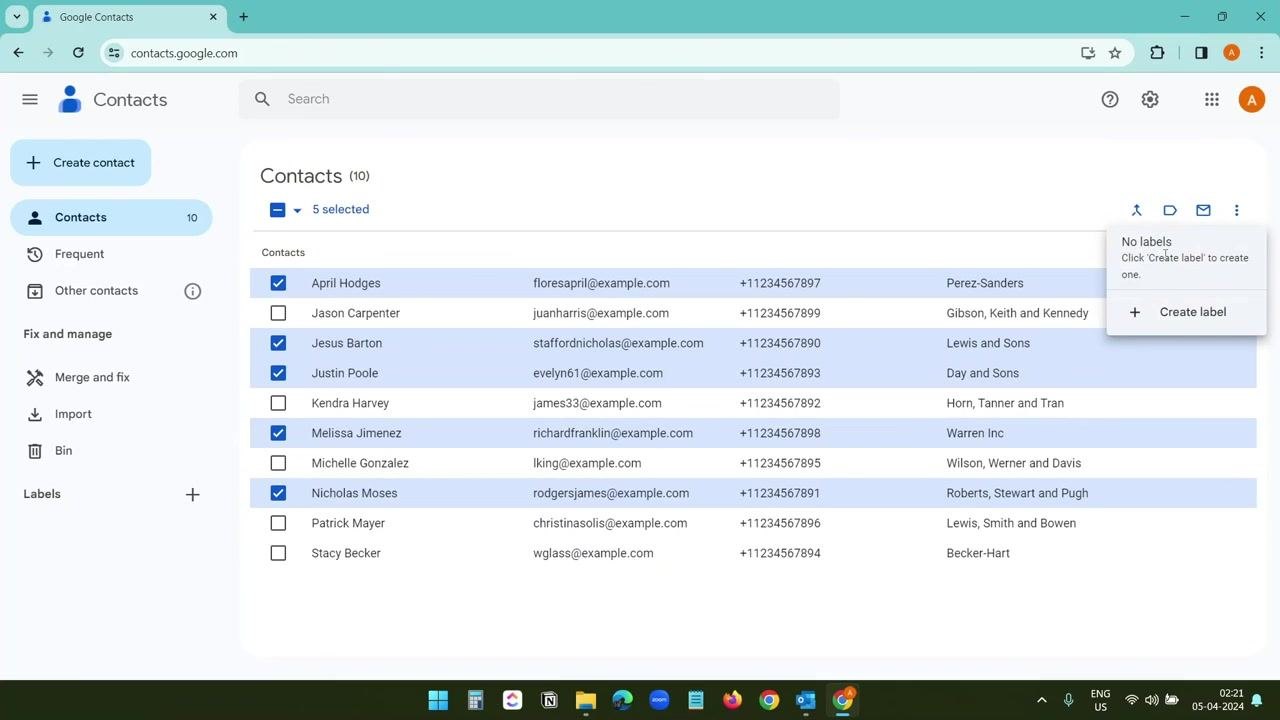The image size is (1280, 720).
Task: Click the Create contact button
Action: [80, 162]
